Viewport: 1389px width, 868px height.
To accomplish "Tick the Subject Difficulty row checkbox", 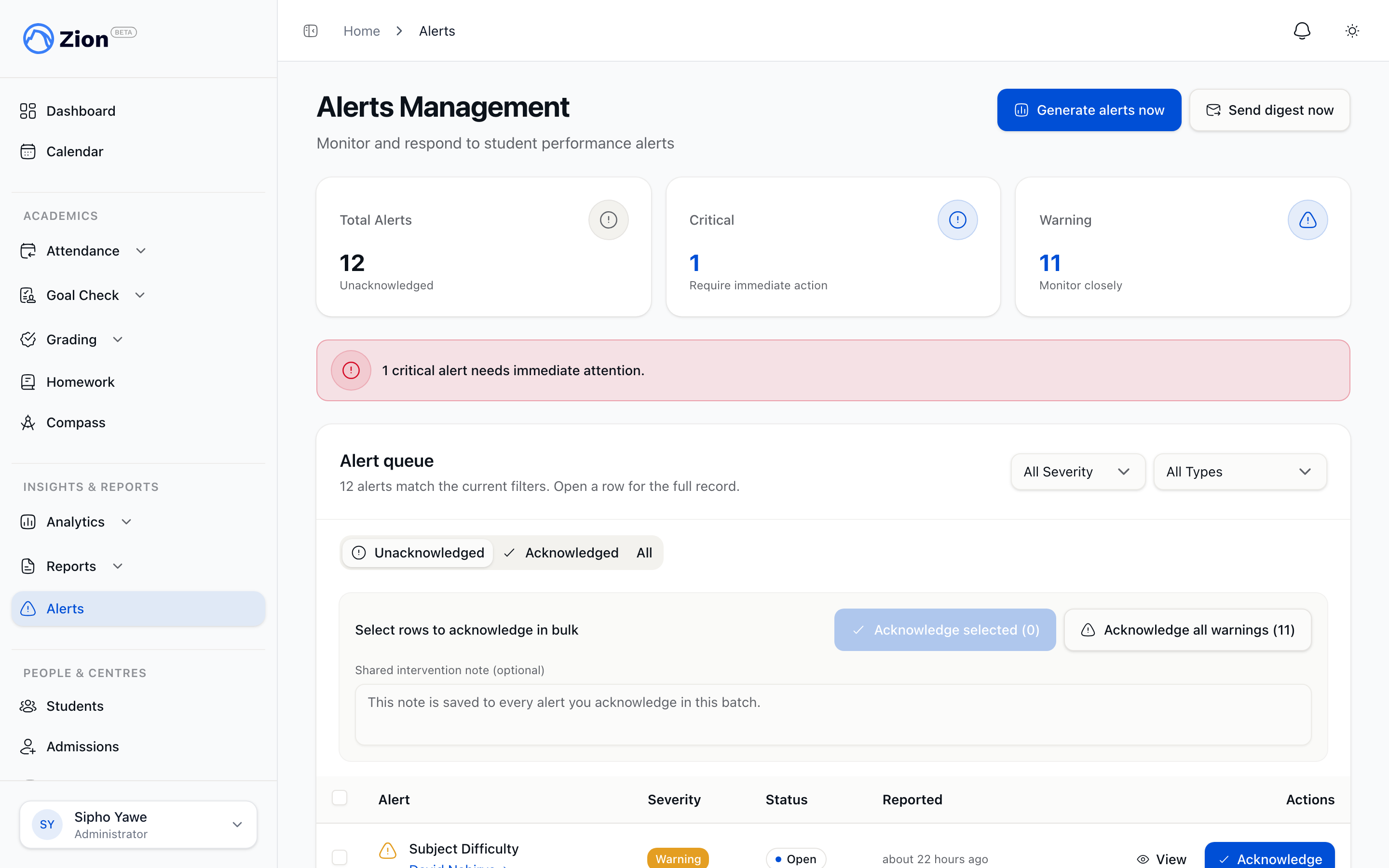I will point(340,858).
